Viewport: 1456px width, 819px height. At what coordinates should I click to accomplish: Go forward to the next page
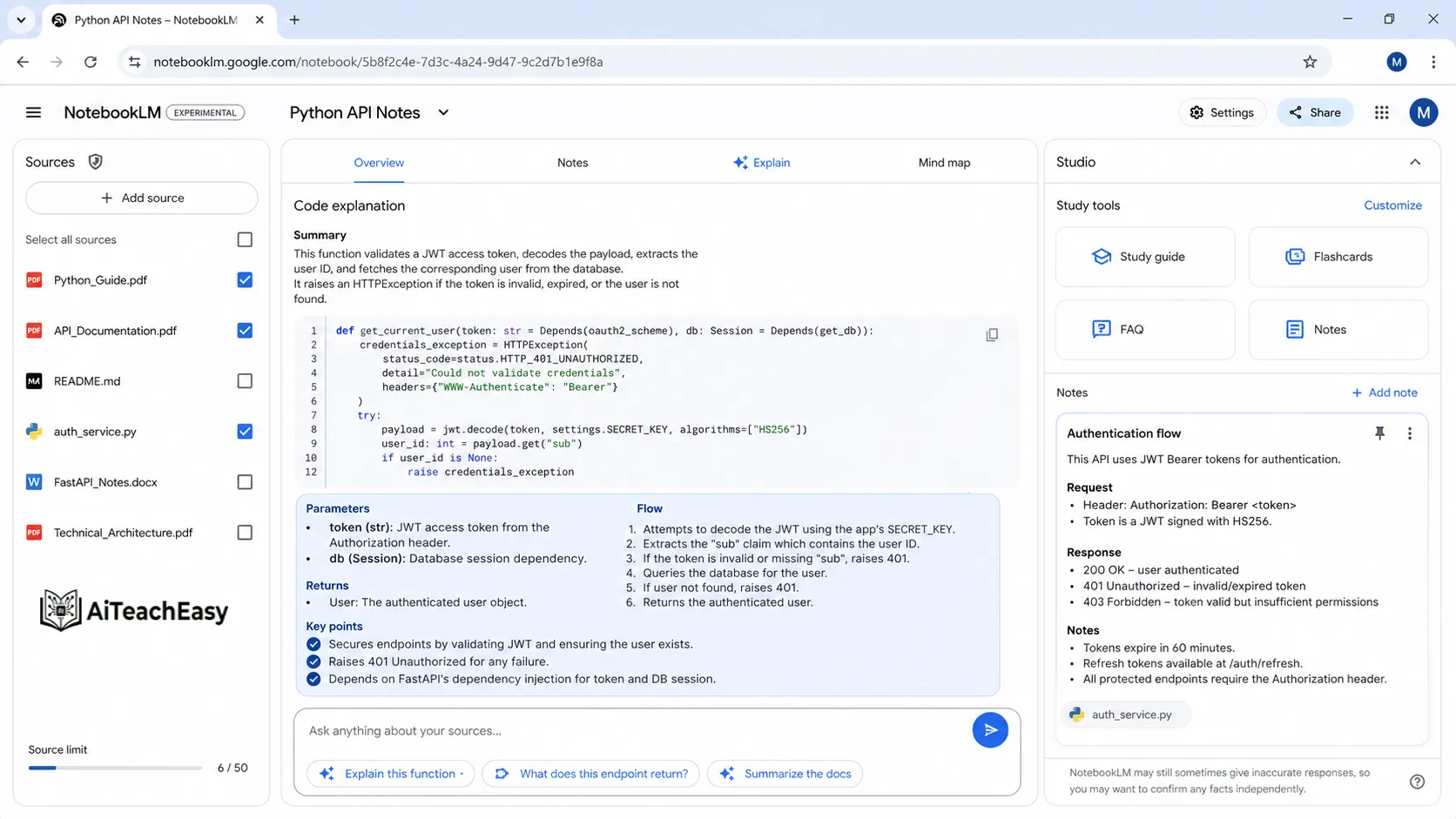[x=57, y=62]
